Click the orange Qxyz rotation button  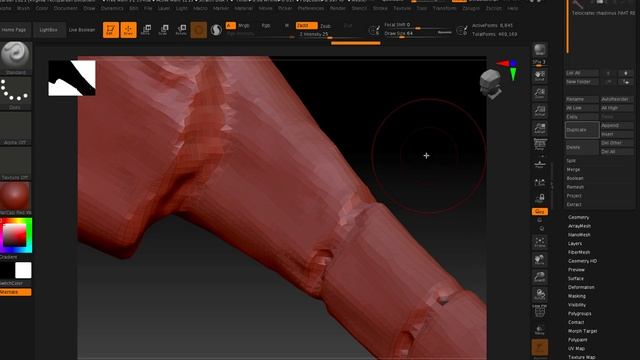tap(540, 211)
